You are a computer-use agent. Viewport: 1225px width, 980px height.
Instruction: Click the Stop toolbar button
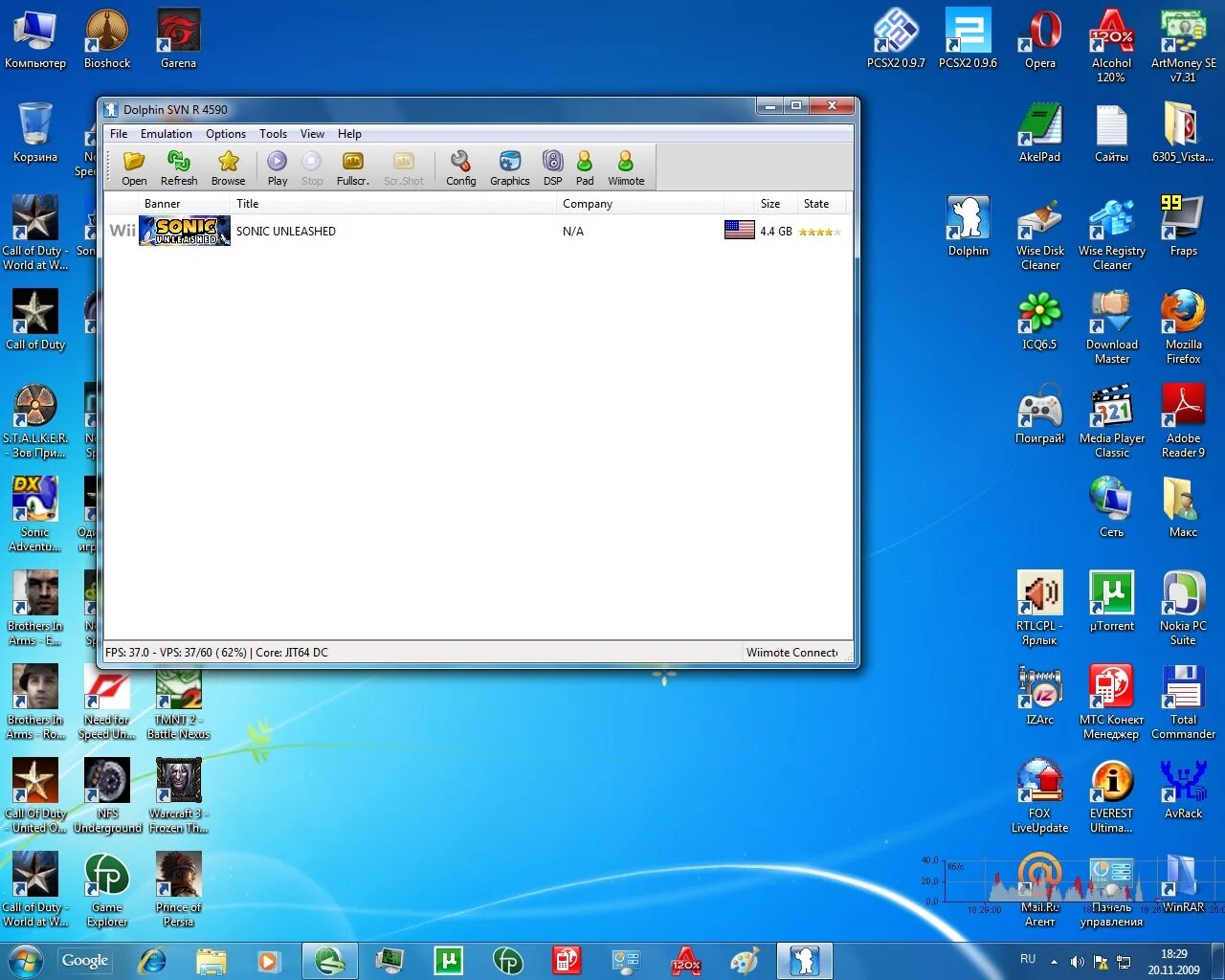[x=312, y=167]
